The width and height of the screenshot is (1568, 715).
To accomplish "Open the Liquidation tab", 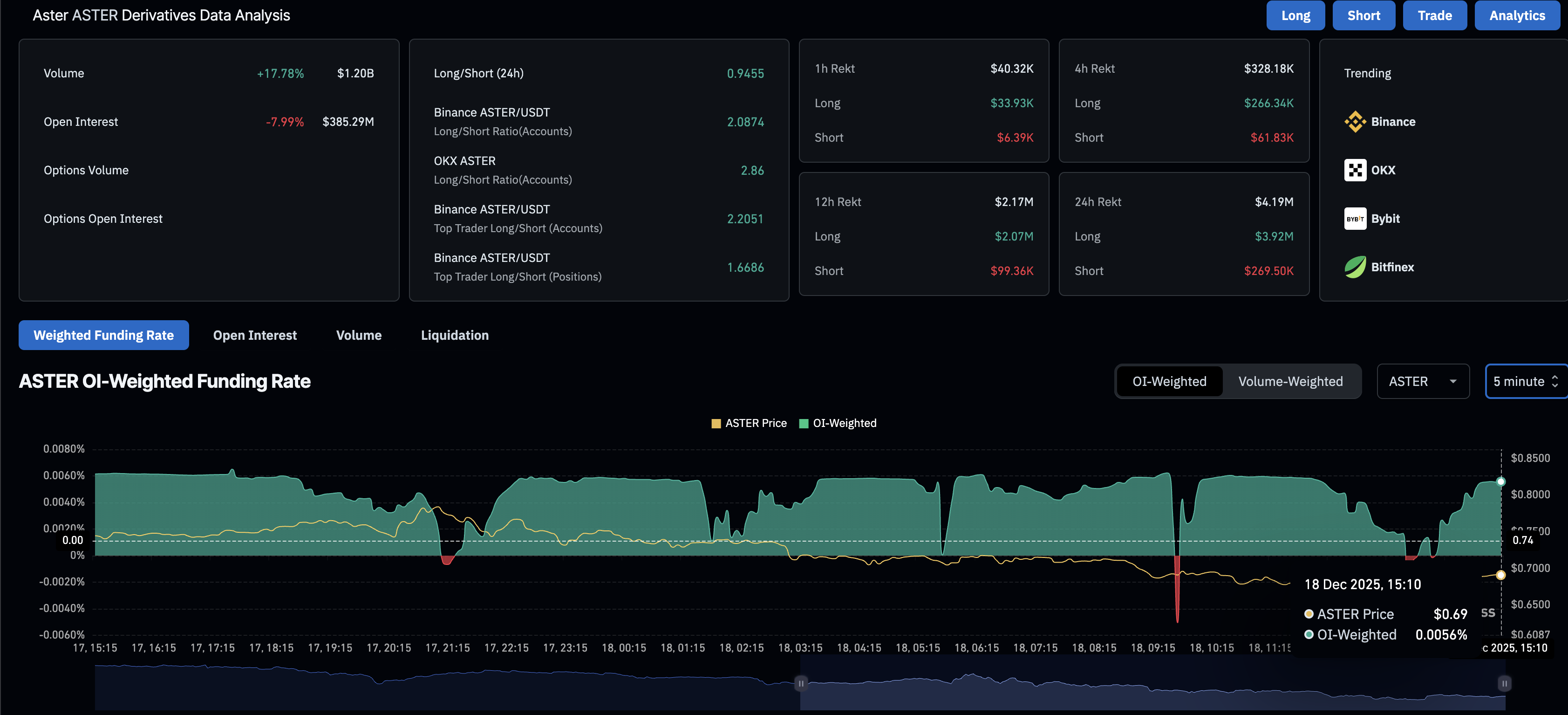I will click(454, 335).
